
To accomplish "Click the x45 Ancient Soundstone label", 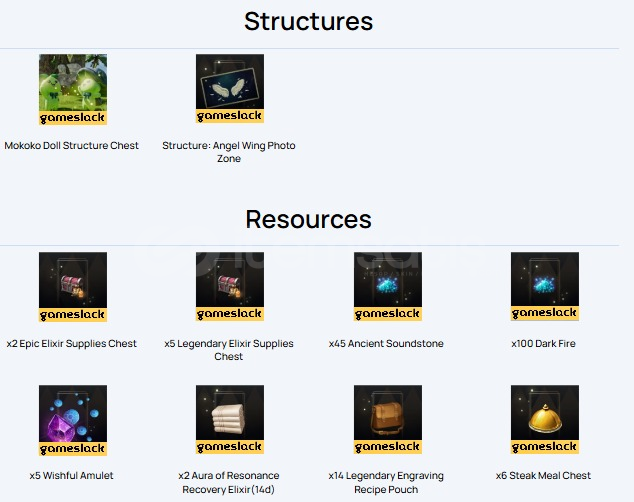I will click(x=386, y=344).
